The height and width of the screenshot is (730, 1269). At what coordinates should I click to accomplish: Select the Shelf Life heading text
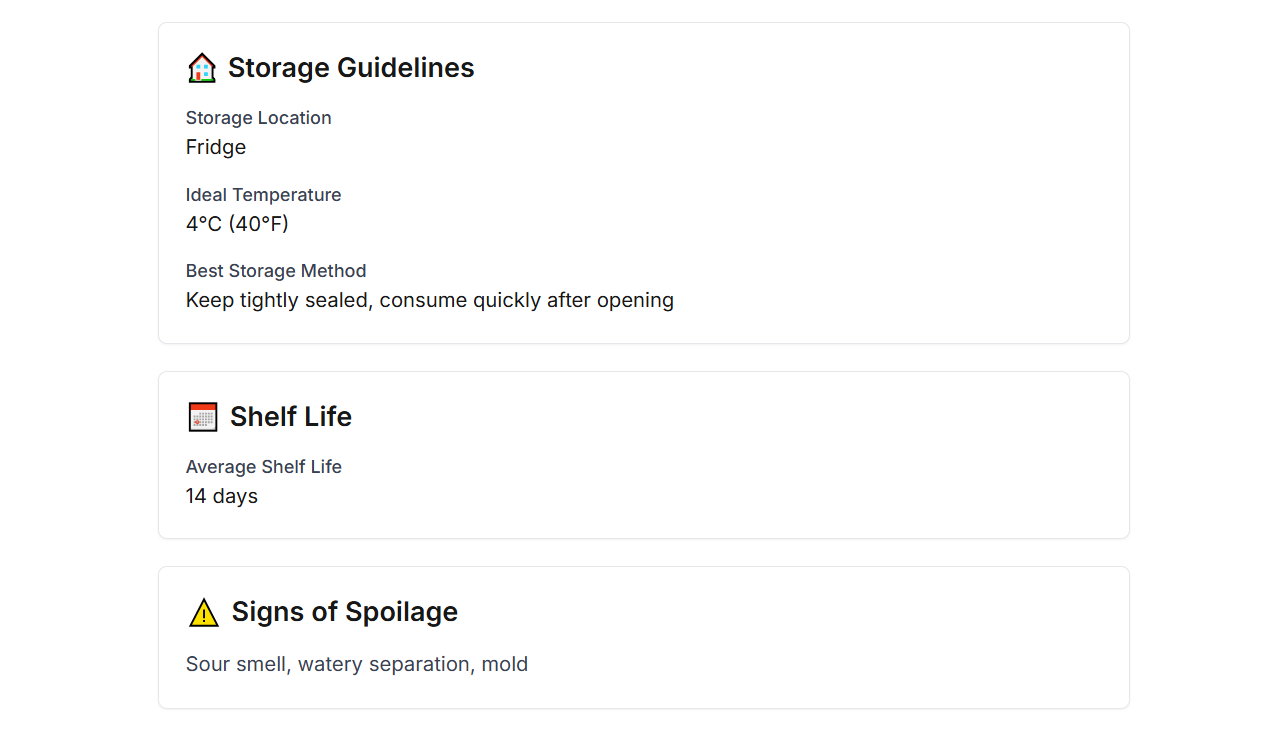[291, 417]
